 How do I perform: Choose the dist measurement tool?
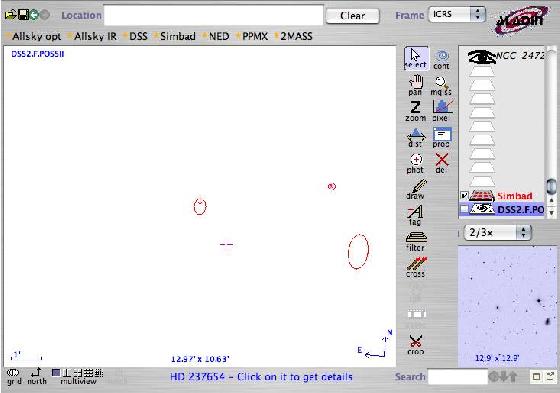(x=416, y=138)
